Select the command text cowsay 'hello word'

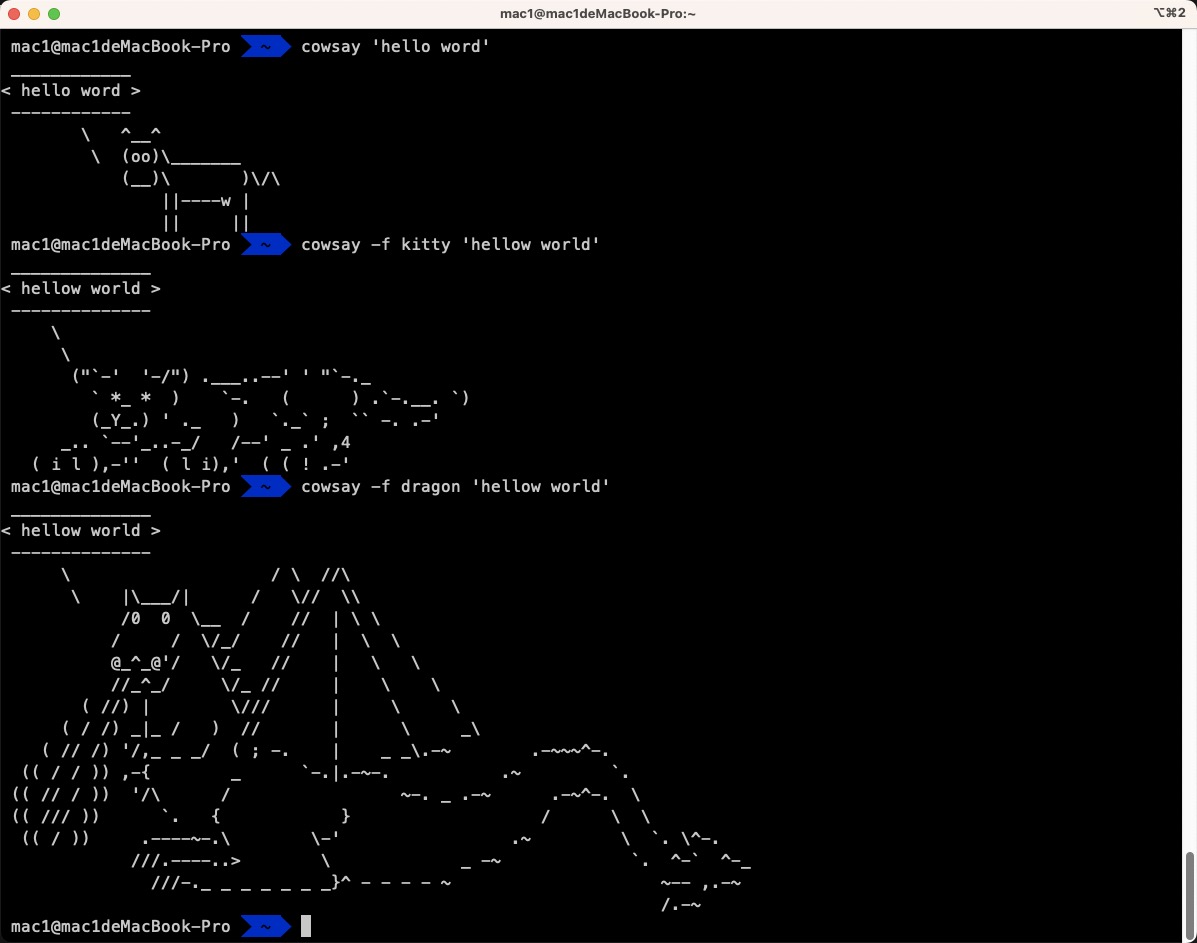point(394,46)
